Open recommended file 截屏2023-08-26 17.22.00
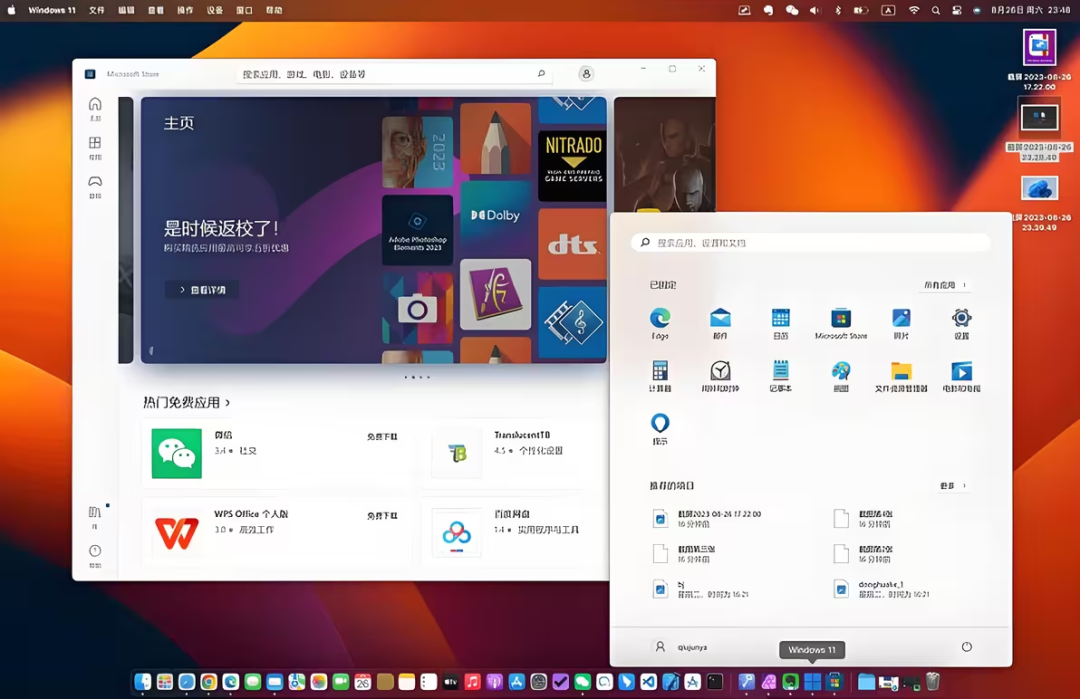This screenshot has width=1080, height=699. tap(708, 519)
